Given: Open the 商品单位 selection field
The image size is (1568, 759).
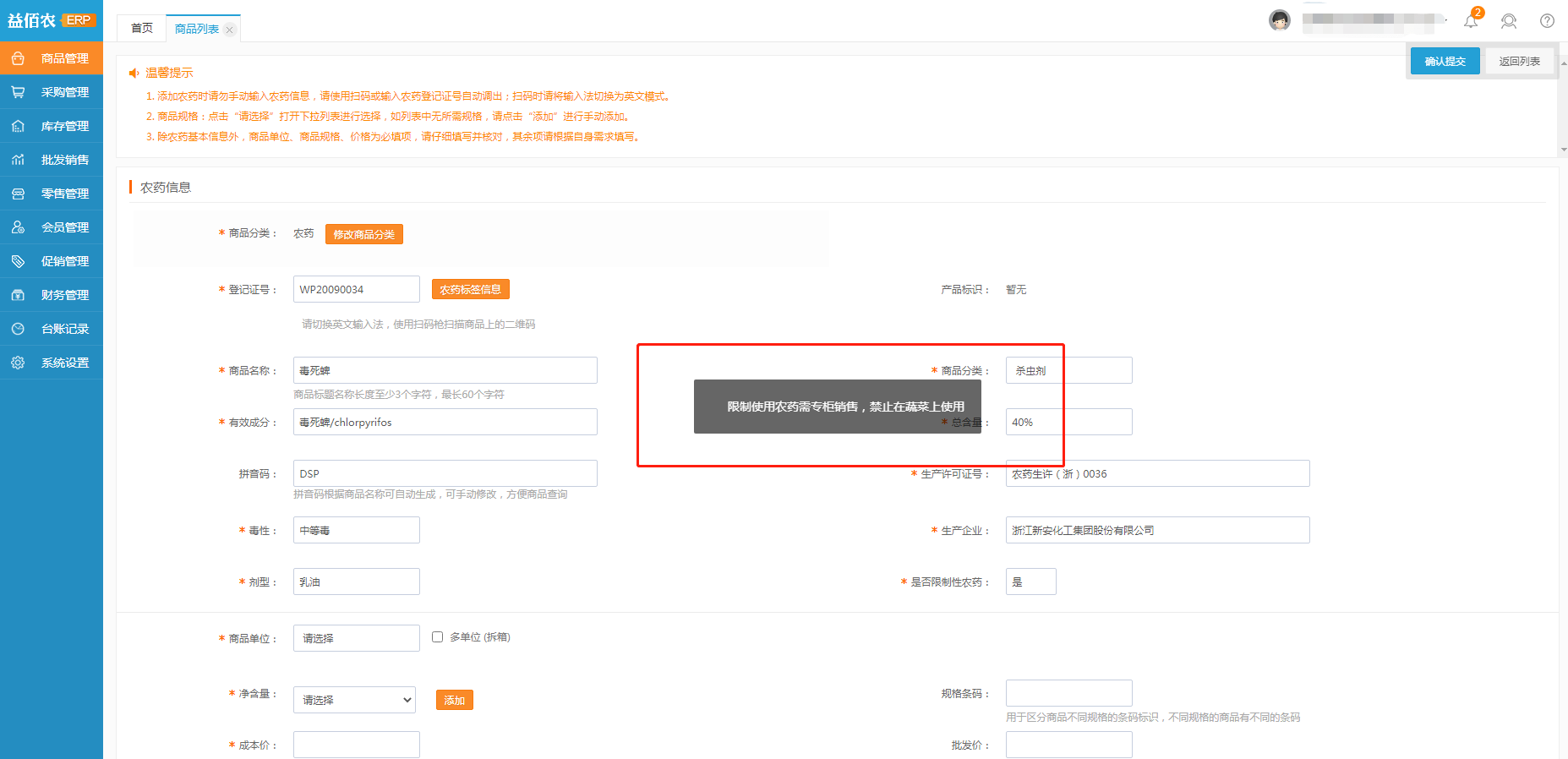Looking at the screenshot, I should (x=356, y=638).
